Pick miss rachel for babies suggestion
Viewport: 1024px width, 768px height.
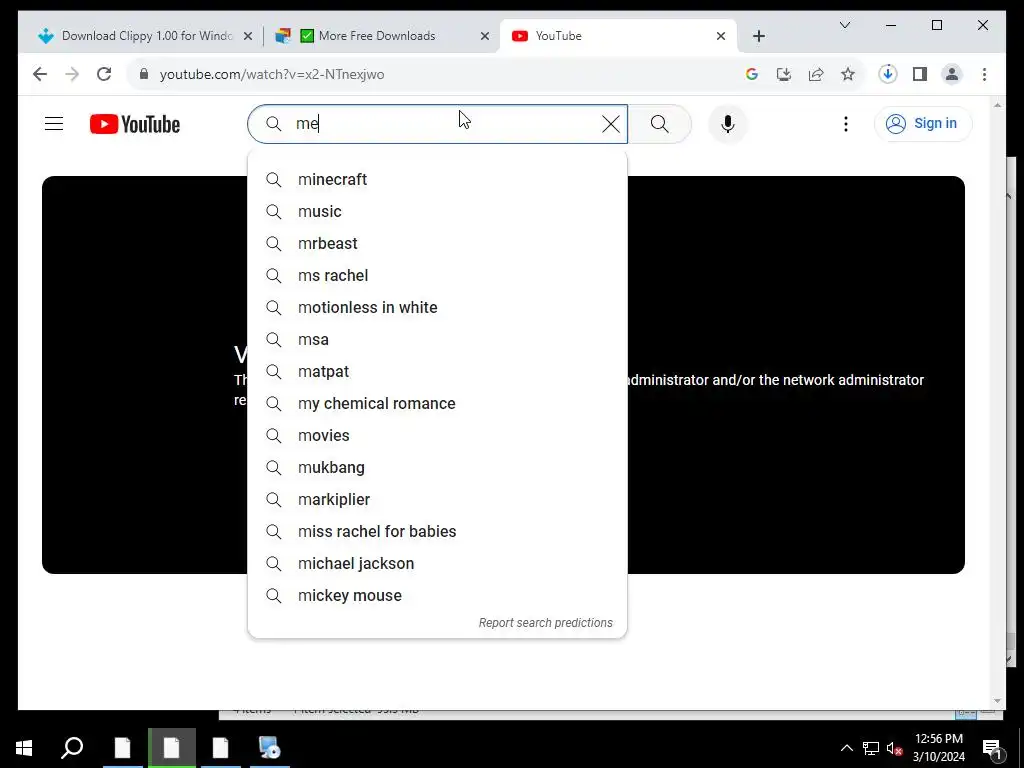click(438, 532)
